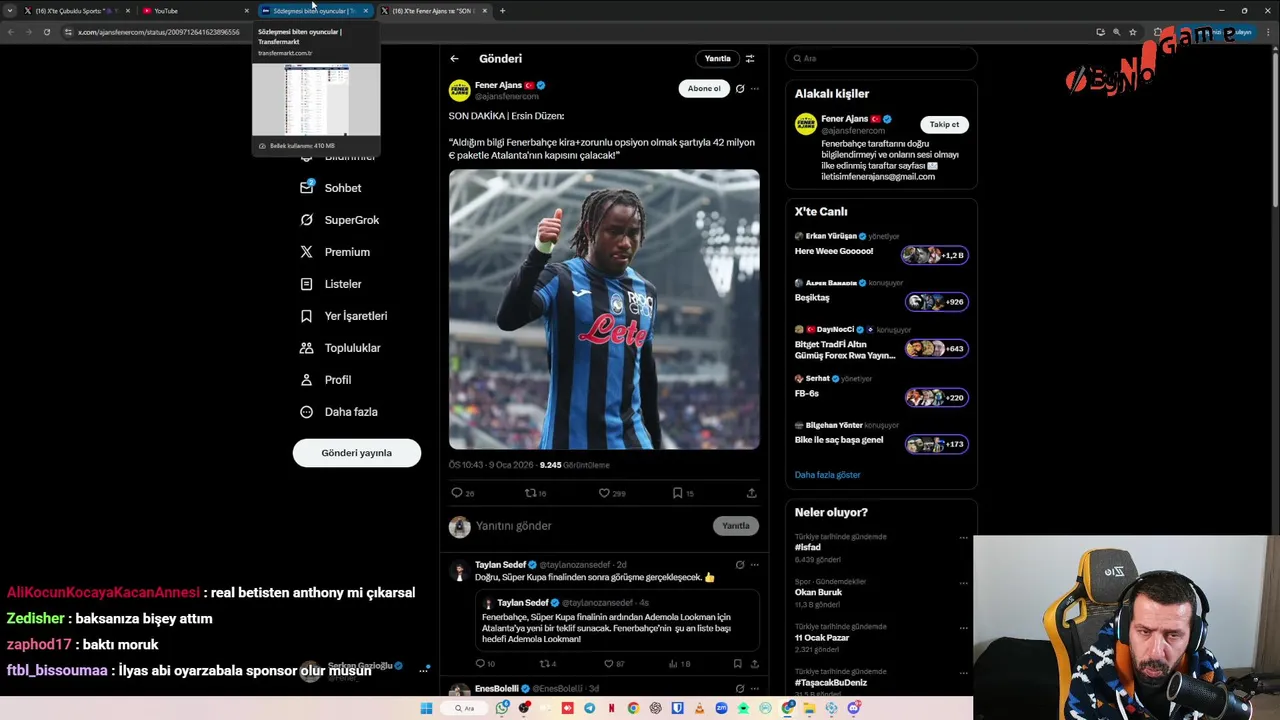Click Daha fazla göster link
The image size is (1280, 720).
pyautogui.click(x=827, y=475)
